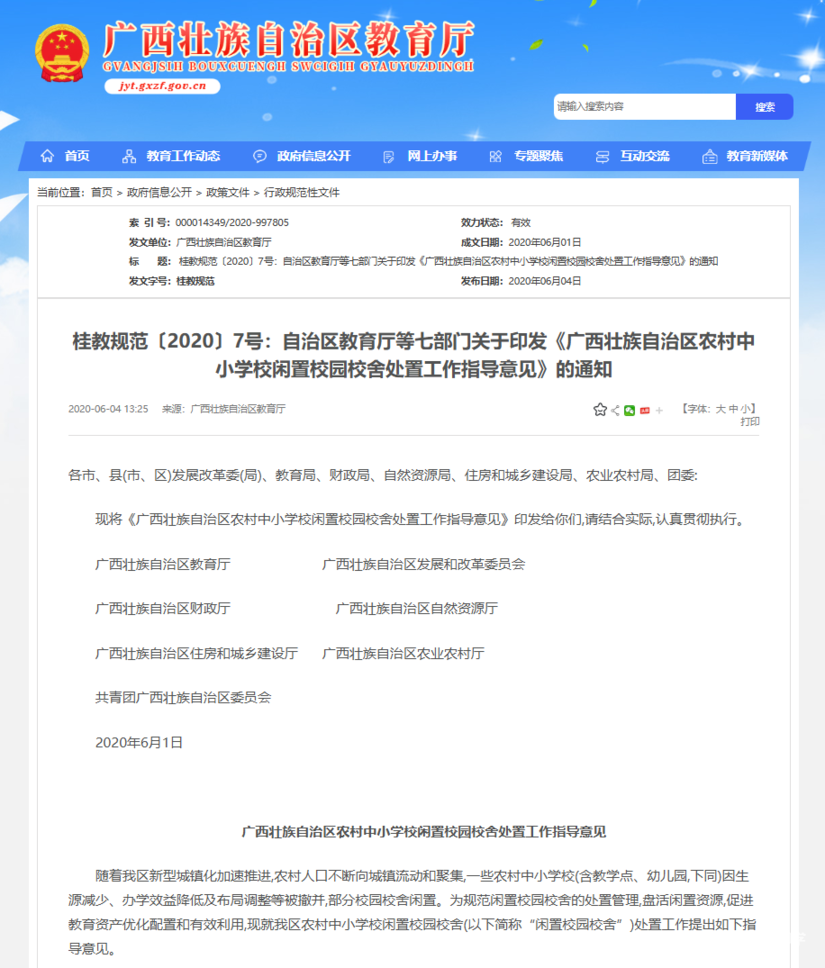825x968 pixels.
Task: Click 发布日期 value 2020年06月04日
Action: tap(545, 281)
